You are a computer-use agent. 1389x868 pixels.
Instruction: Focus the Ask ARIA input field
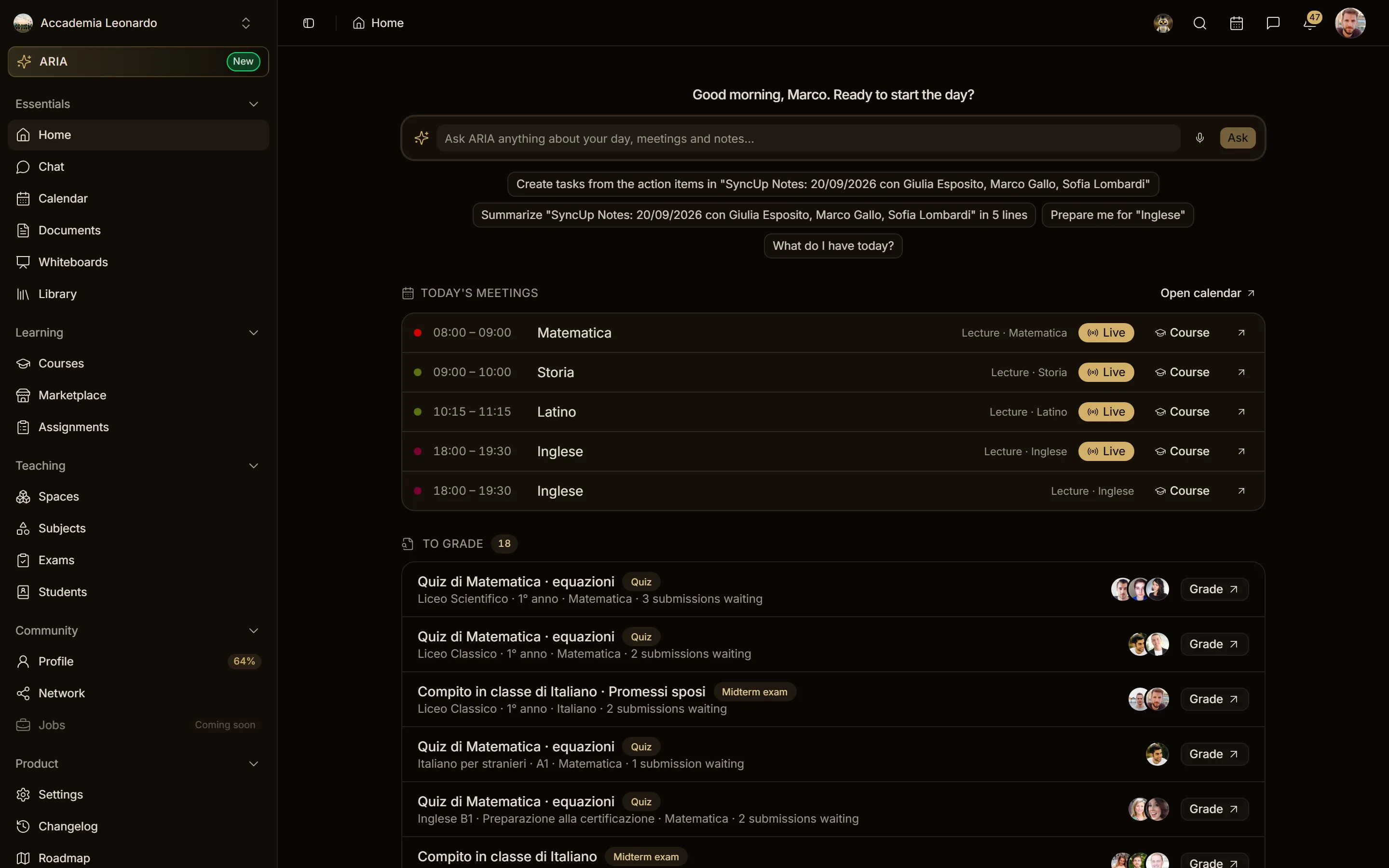tap(808, 138)
